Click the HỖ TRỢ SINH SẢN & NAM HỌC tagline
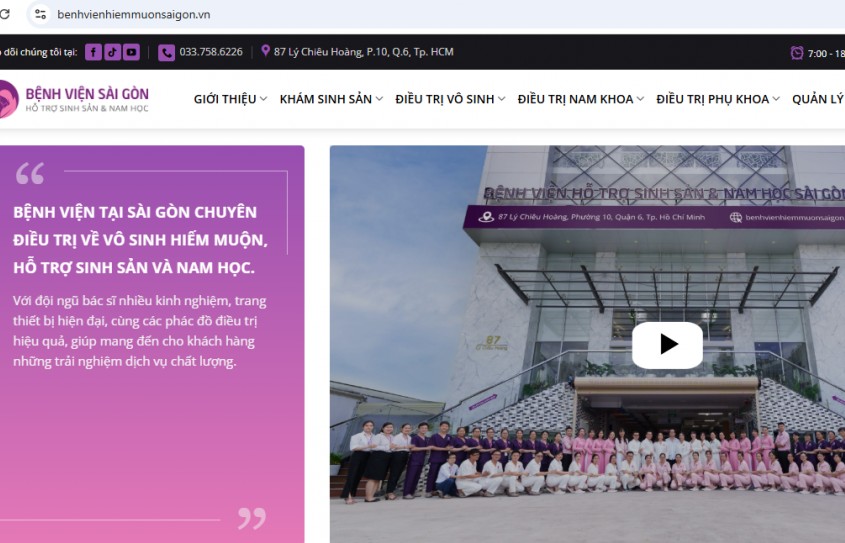 click(87, 108)
